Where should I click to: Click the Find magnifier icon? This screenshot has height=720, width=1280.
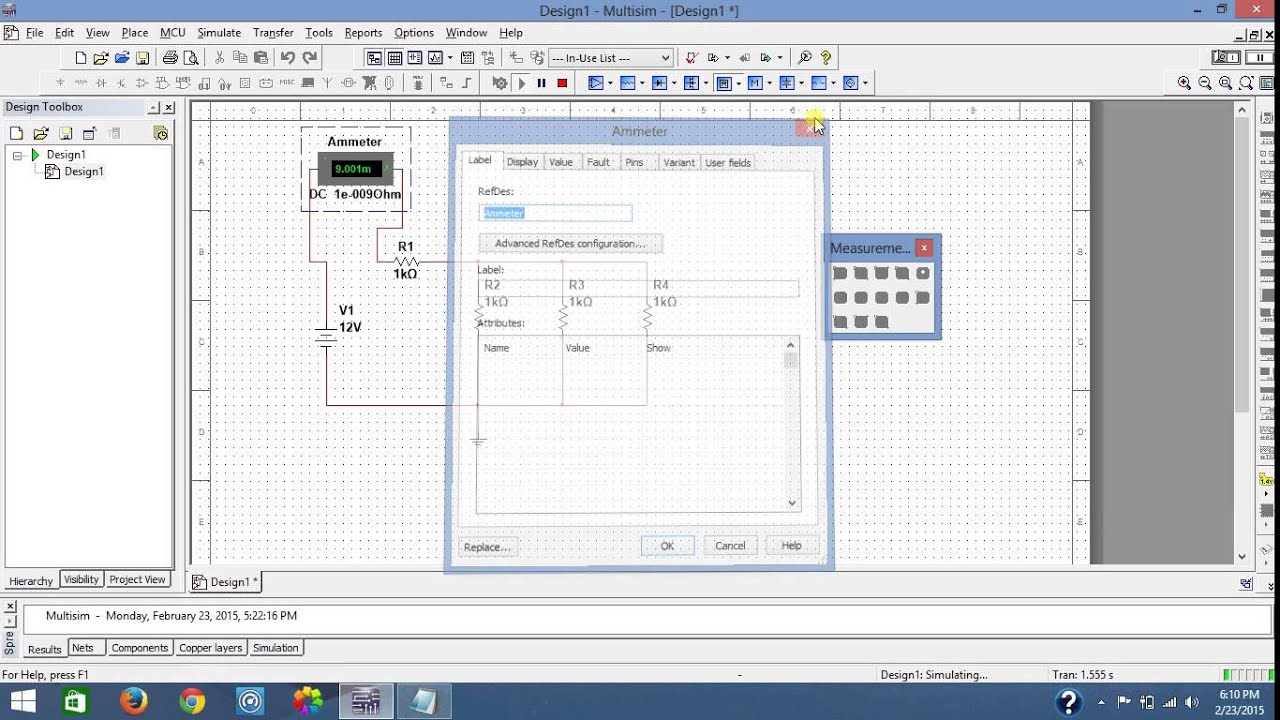[805, 58]
